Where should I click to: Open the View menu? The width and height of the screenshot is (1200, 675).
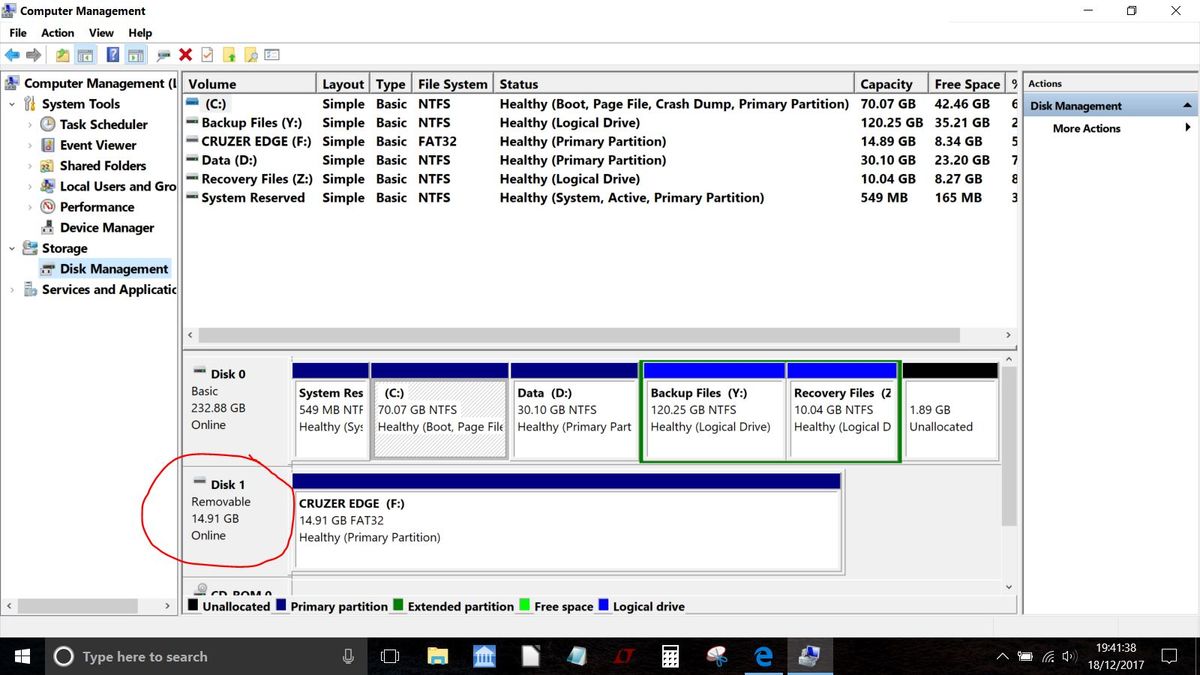point(101,33)
